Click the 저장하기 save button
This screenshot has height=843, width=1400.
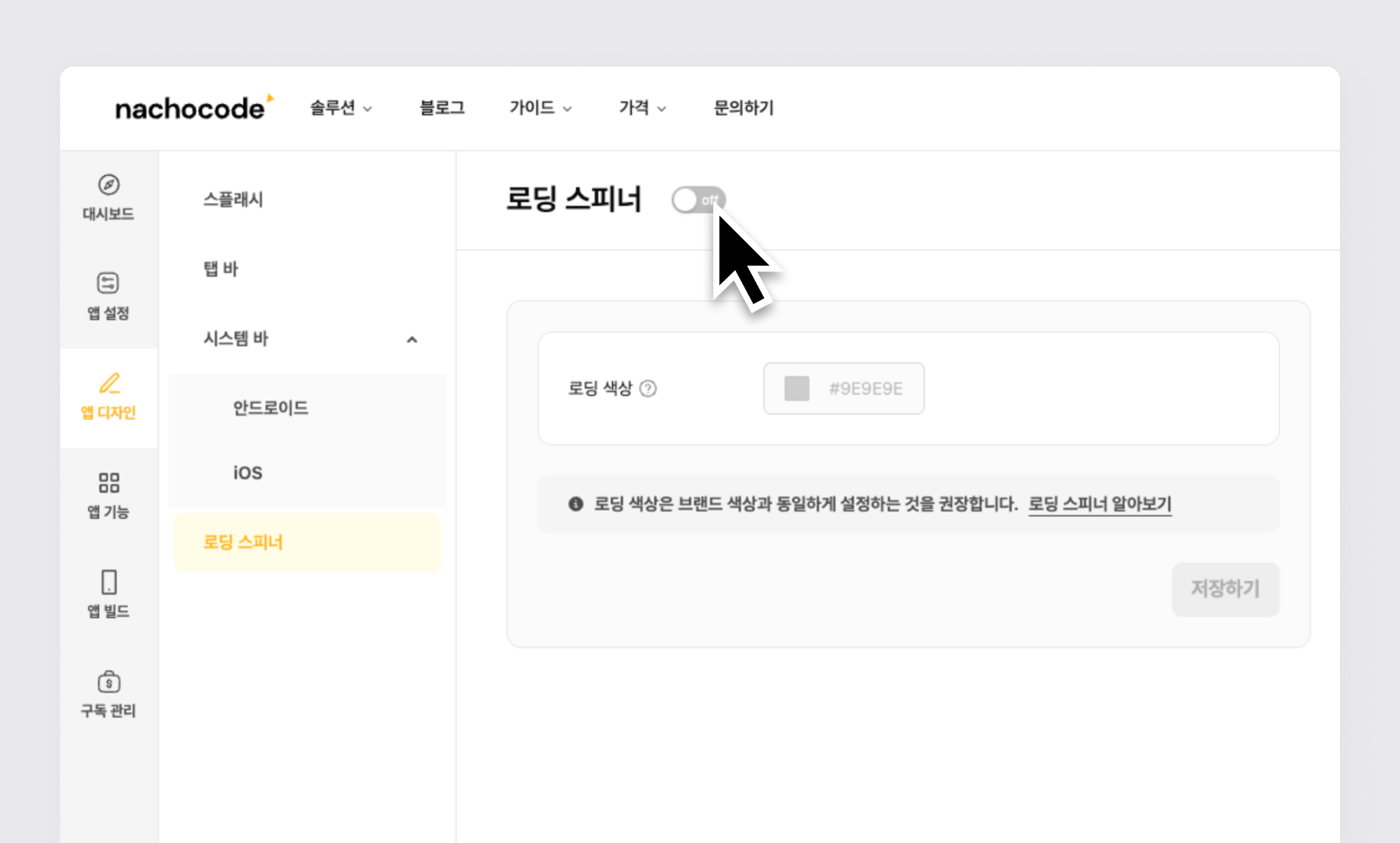pos(1225,589)
